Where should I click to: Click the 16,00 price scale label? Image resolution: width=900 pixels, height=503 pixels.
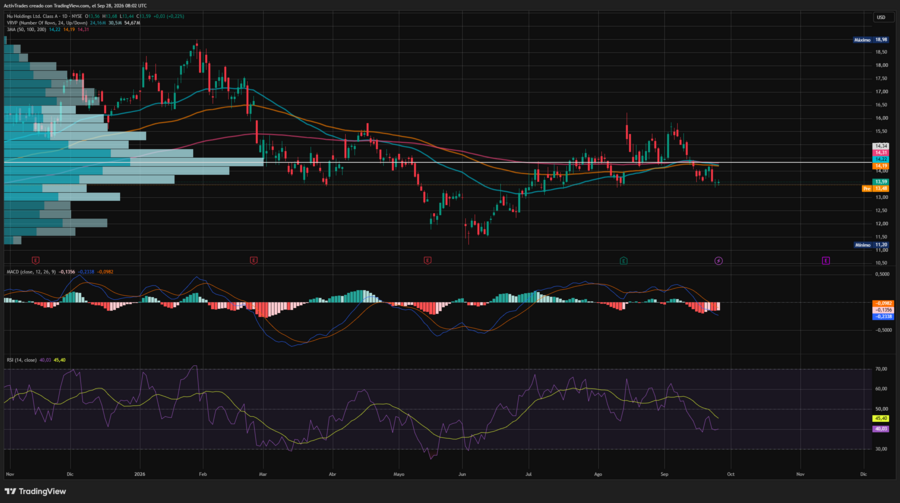tap(881, 118)
